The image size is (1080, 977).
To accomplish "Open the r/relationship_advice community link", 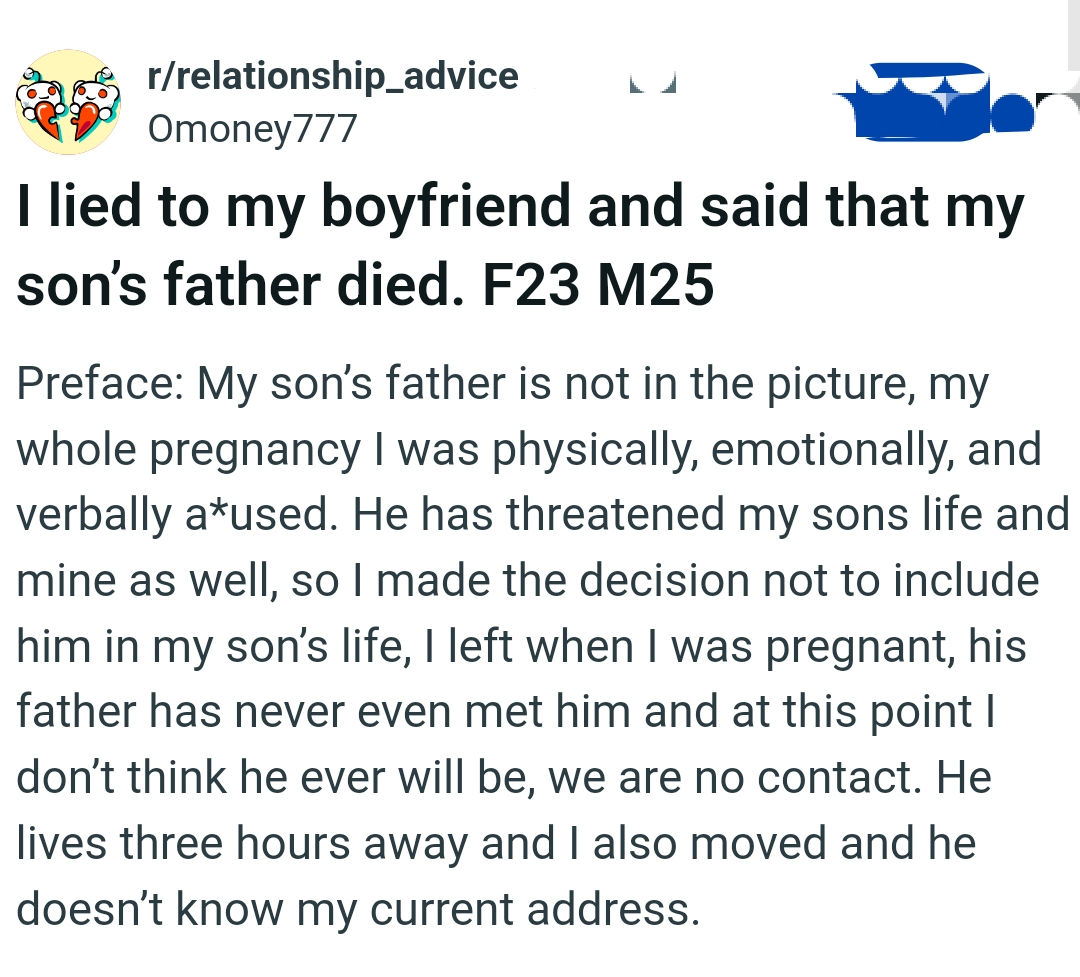I will 332,75.
